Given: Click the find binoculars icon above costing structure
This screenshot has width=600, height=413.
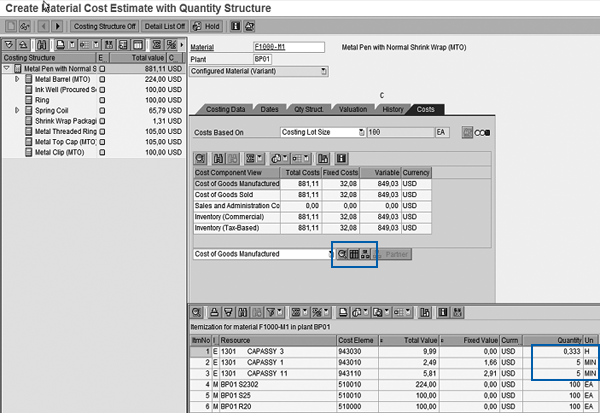Looking at the screenshot, I should (x=41, y=45).
